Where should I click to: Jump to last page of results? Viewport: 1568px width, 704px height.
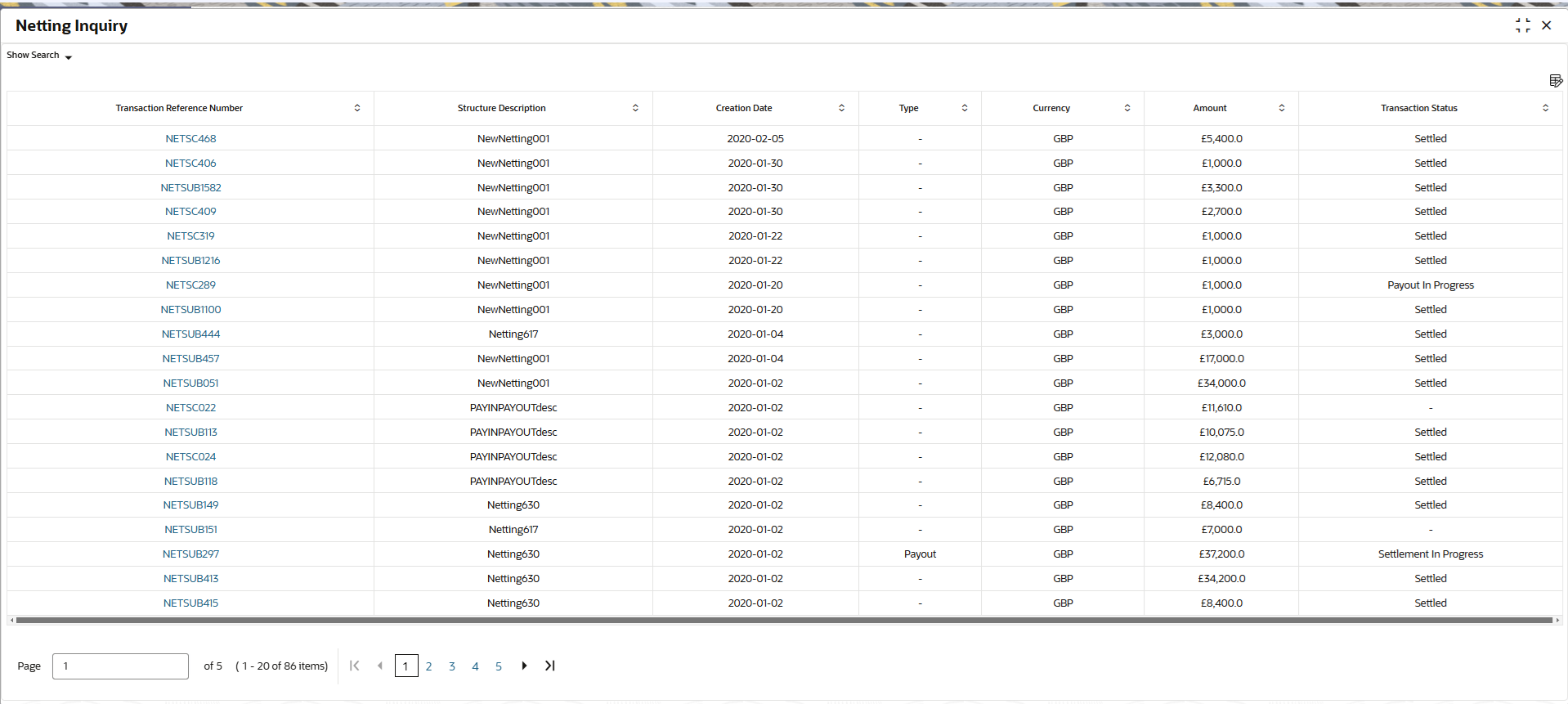click(x=550, y=666)
